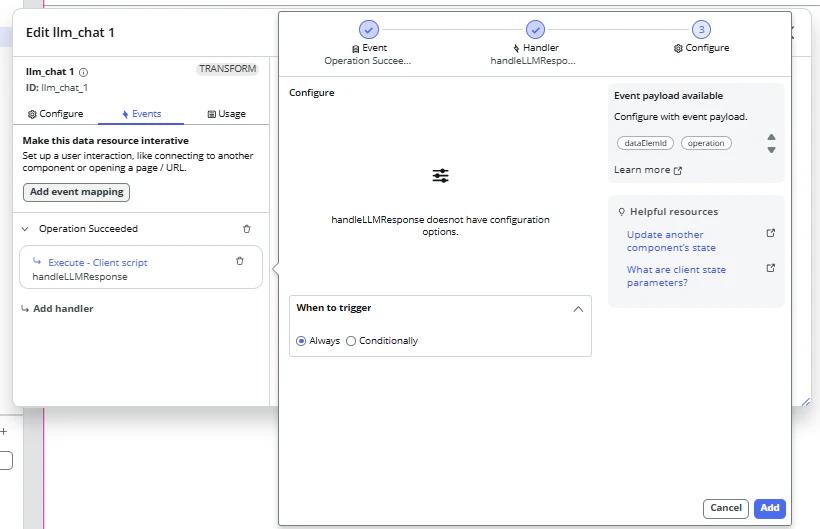
Task: Click Add handler
Action: 58,309
